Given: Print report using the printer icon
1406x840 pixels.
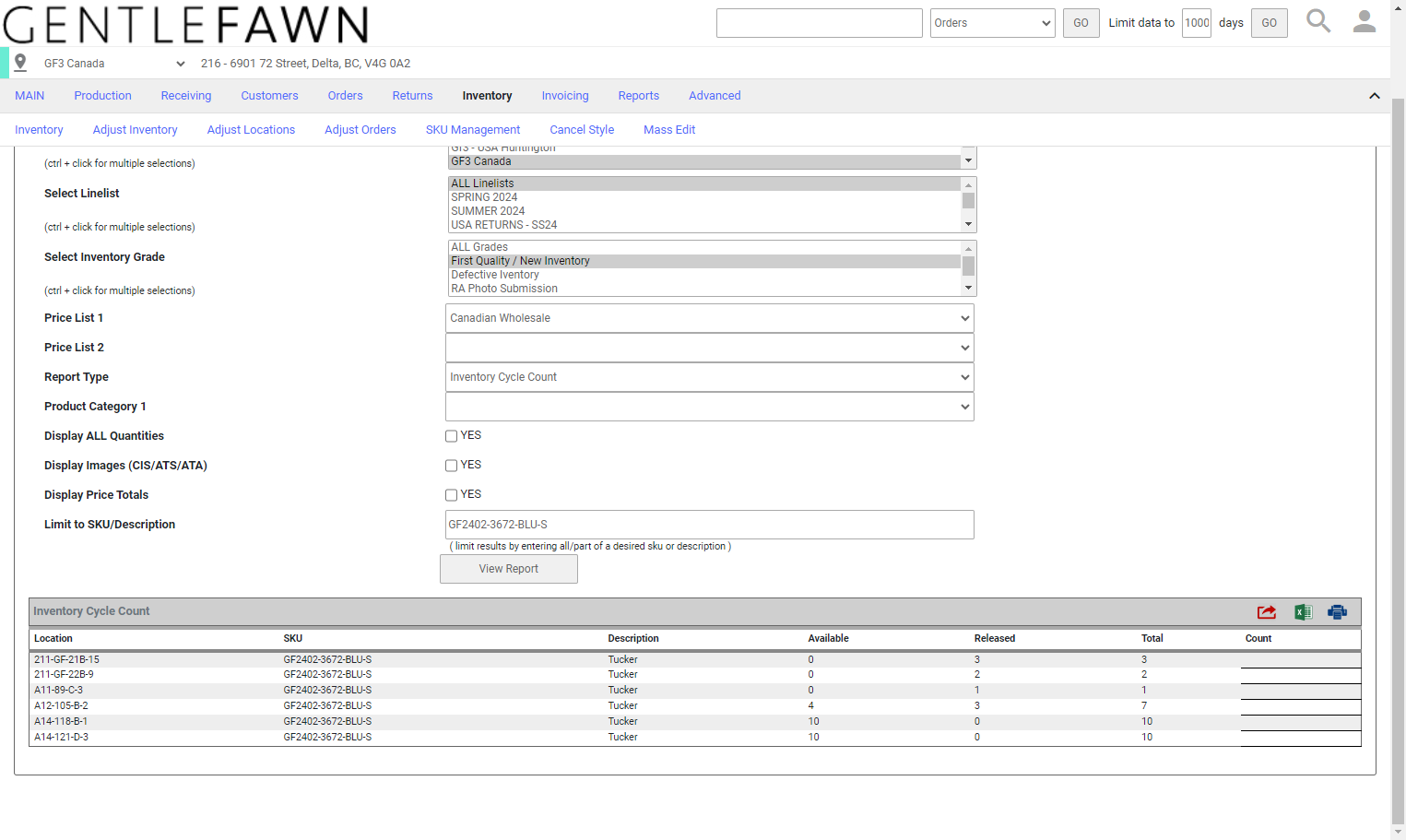Looking at the screenshot, I should 1338,612.
